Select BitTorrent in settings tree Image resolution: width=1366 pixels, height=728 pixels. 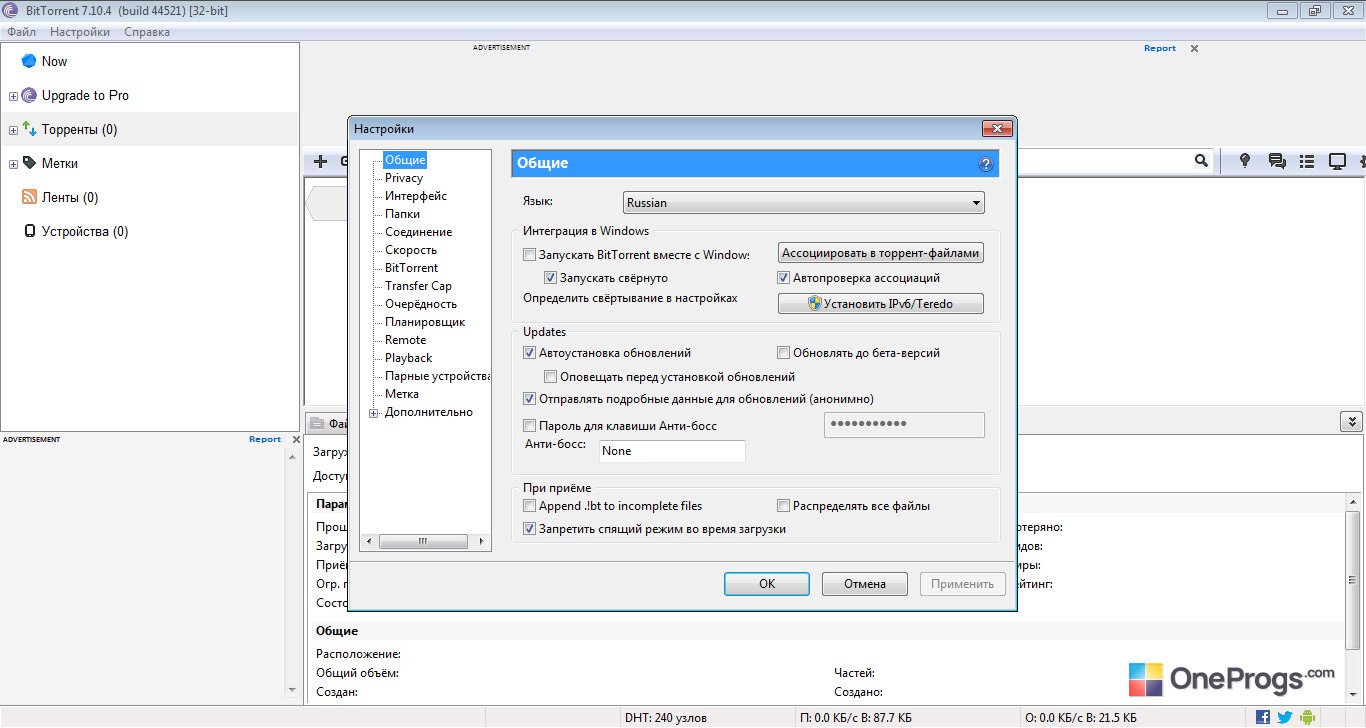click(411, 268)
